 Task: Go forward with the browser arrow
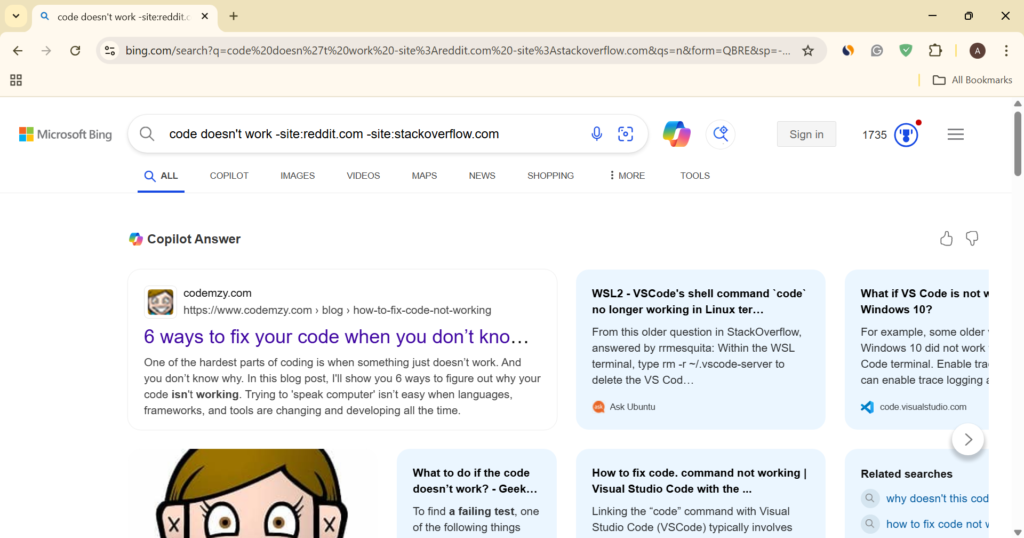(46, 50)
